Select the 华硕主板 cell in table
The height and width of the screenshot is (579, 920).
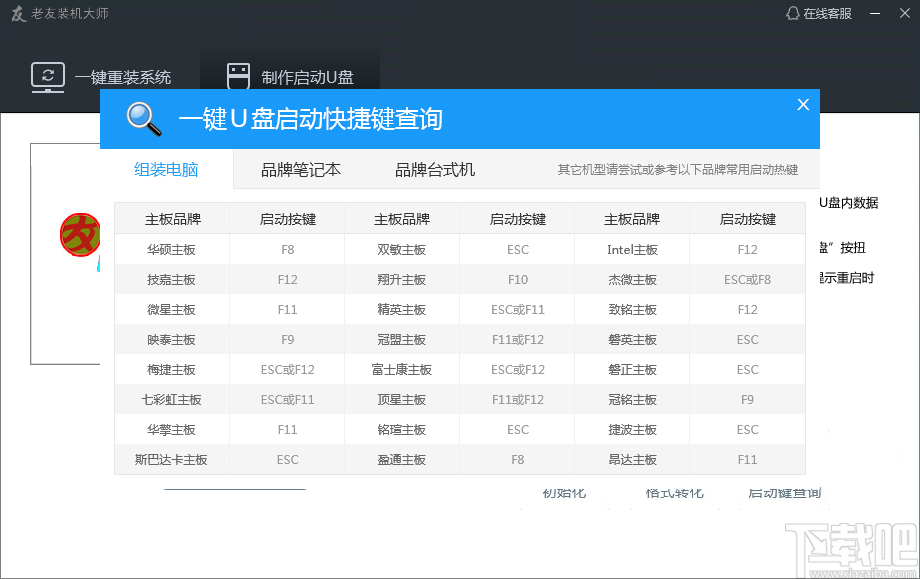pyautogui.click(x=172, y=249)
